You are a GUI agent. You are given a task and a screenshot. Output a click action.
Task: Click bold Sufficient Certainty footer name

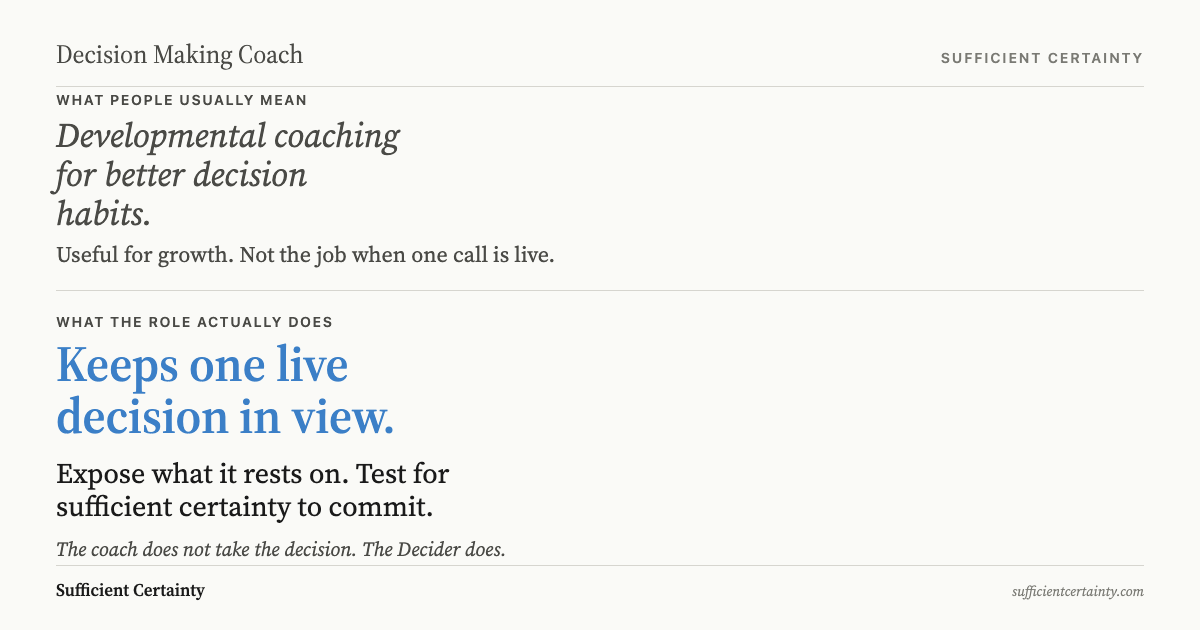pyautogui.click(x=130, y=590)
